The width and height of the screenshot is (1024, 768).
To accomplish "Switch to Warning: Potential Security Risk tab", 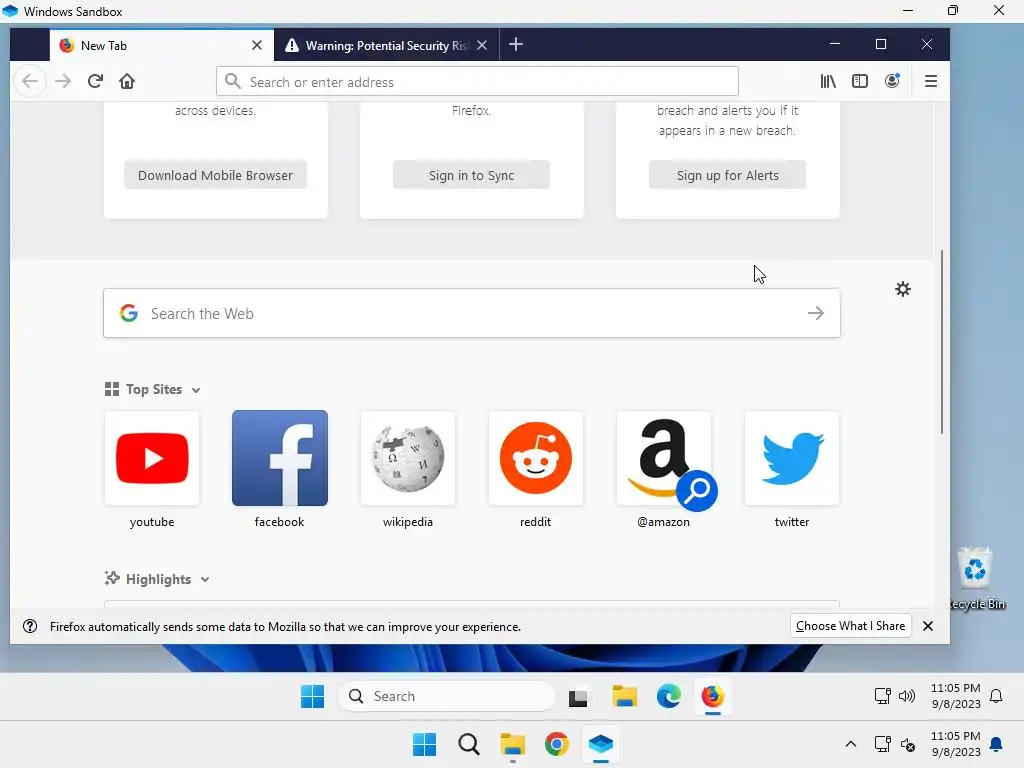I will pos(387,45).
